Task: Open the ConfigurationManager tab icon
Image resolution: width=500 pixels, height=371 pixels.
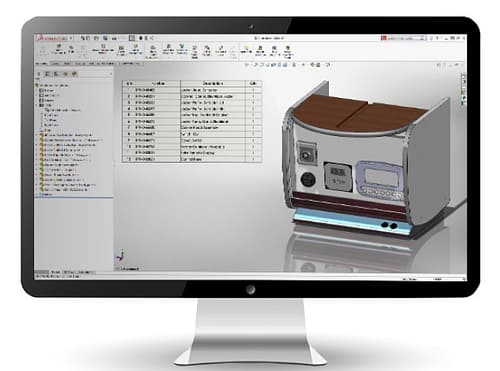Action: pos(56,74)
